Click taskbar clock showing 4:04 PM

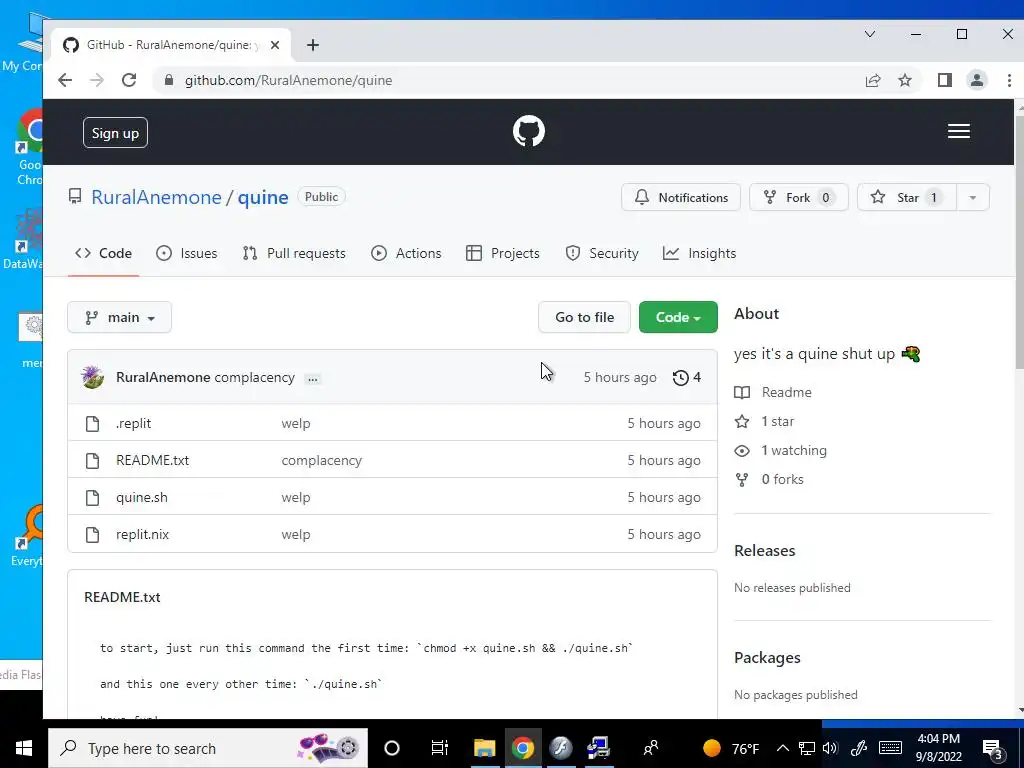click(938, 748)
